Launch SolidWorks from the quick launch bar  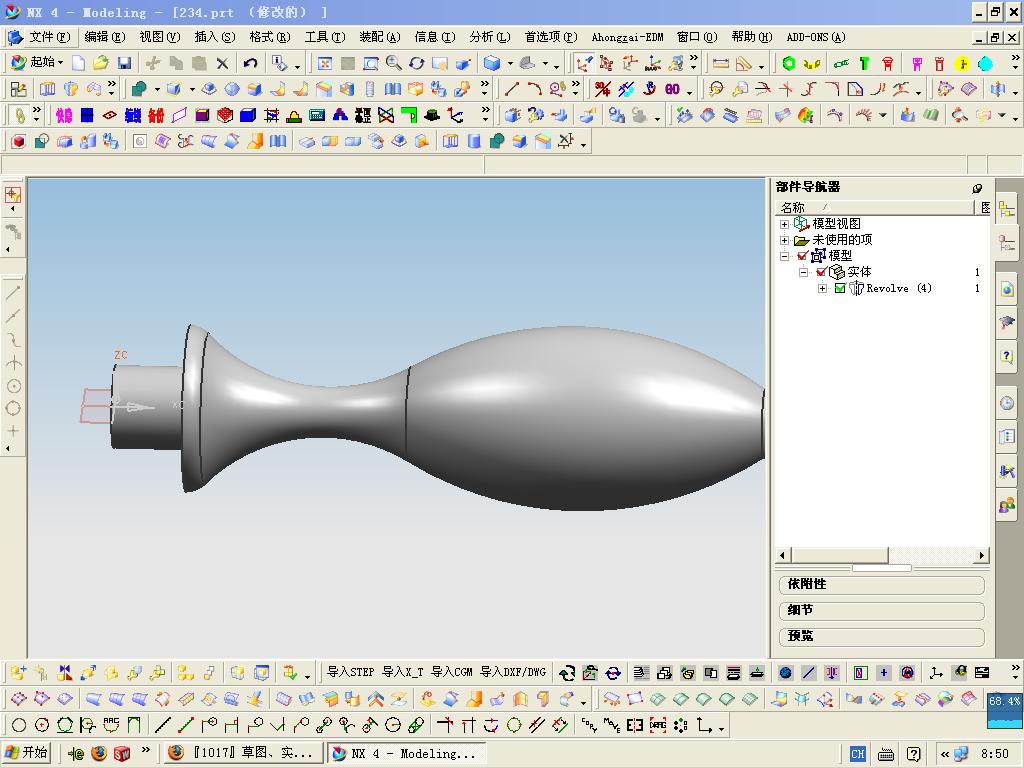[122, 754]
